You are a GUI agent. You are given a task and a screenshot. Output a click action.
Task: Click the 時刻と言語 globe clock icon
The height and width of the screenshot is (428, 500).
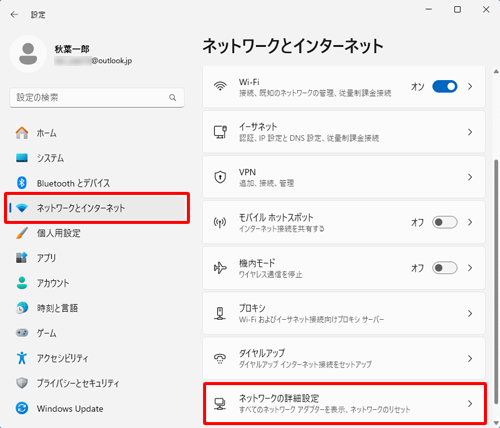(22, 308)
